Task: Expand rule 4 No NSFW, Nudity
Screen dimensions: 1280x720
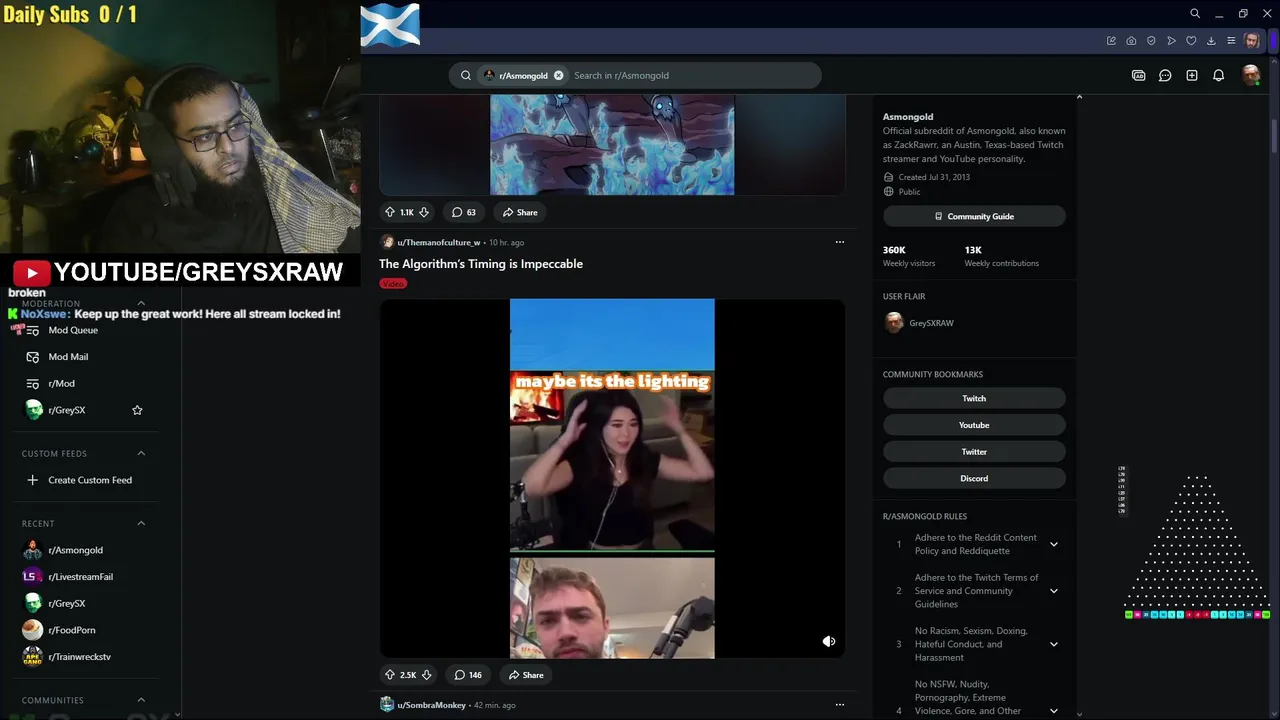Action: (x=1054, y=711)
